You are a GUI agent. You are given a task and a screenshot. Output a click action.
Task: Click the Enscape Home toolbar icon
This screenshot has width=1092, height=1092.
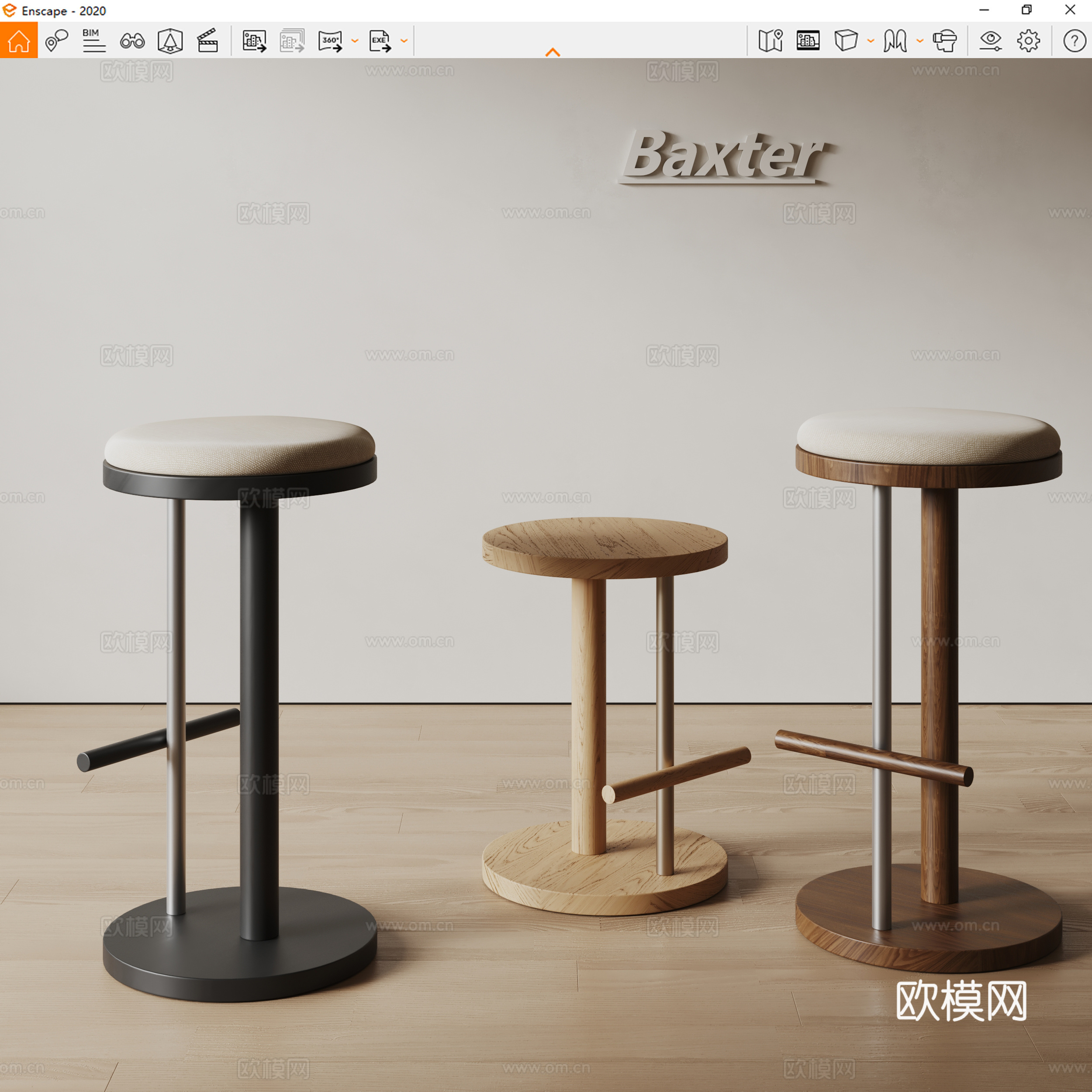point(19,40)
